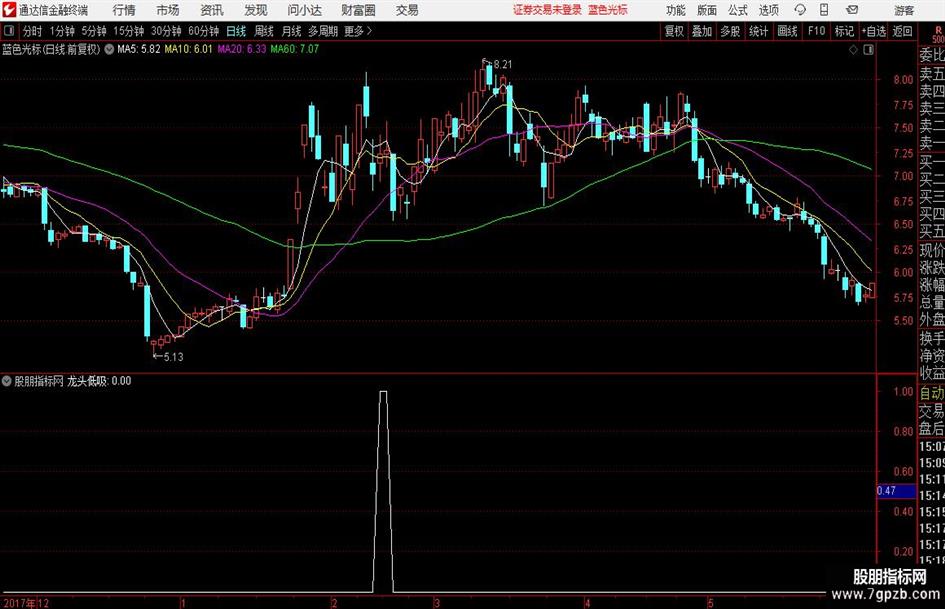
Task: Open the 财富圈 menu
Action: (x=359, y=10)
